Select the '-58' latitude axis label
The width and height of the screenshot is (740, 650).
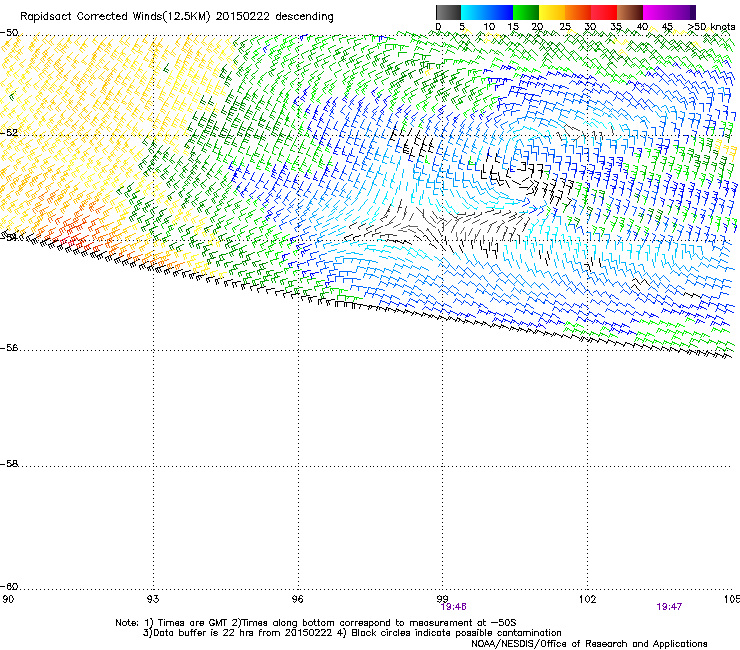coord(9,464)
